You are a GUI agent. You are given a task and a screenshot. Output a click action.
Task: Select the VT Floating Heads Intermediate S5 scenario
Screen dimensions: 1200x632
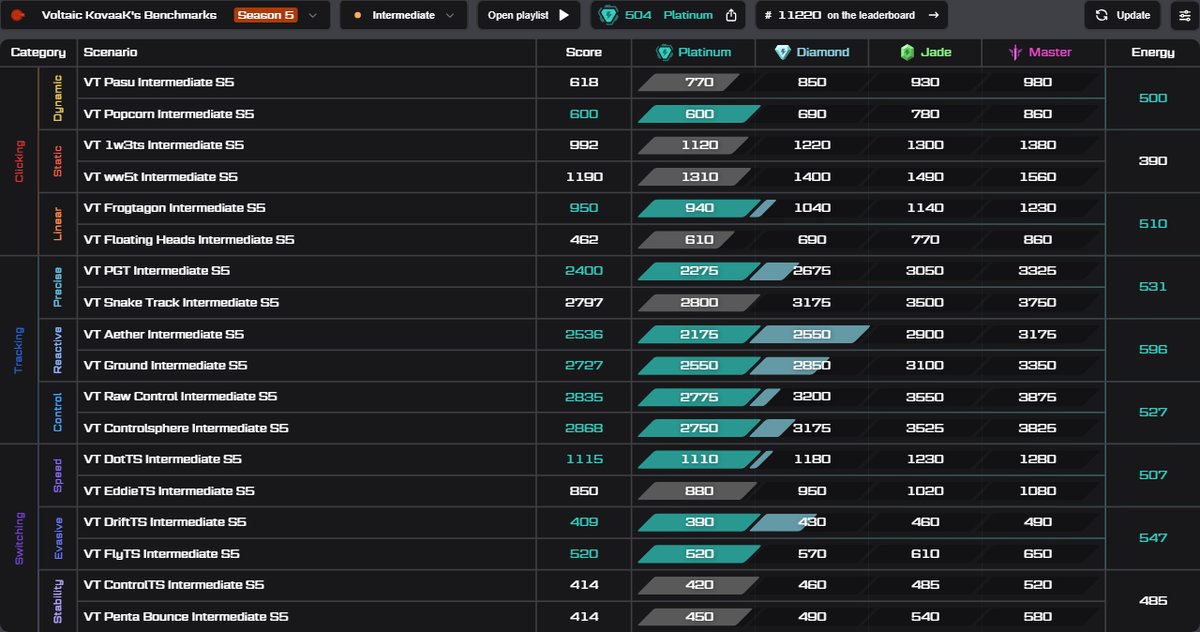[x=189, y=240]
